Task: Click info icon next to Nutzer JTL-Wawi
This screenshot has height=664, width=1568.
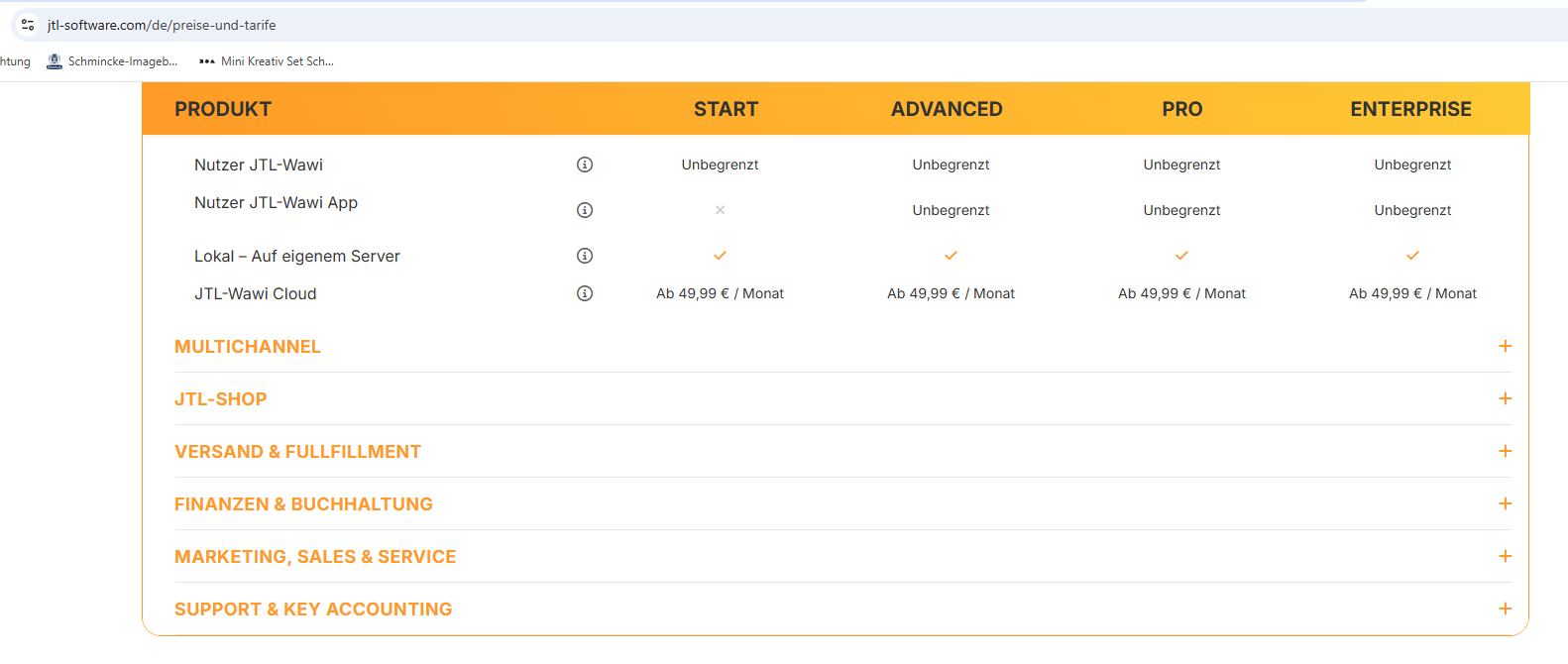Action: [585, 165]
